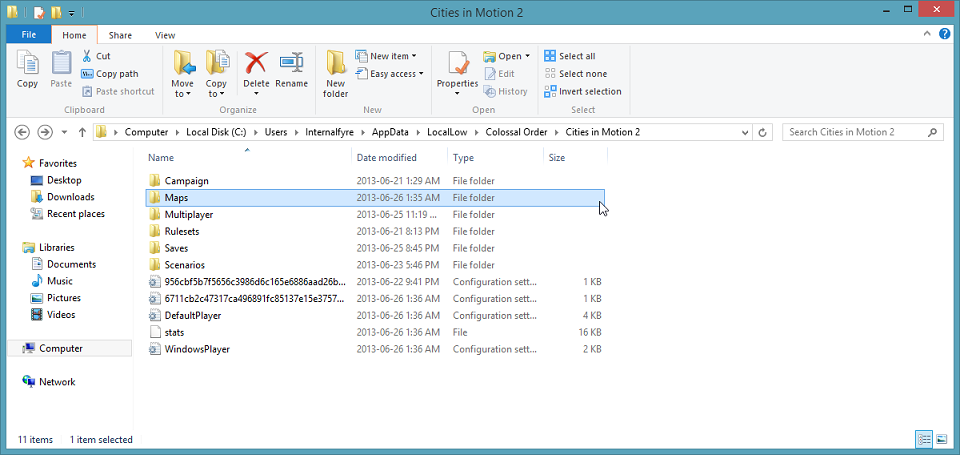Select the Multiplayer folder
This screenshot has height=455, width=960.
click(x=375, y=215)
